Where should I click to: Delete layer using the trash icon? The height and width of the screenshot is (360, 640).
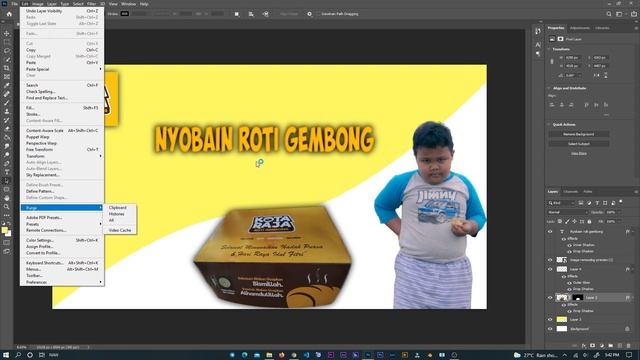tap(629, 346)
